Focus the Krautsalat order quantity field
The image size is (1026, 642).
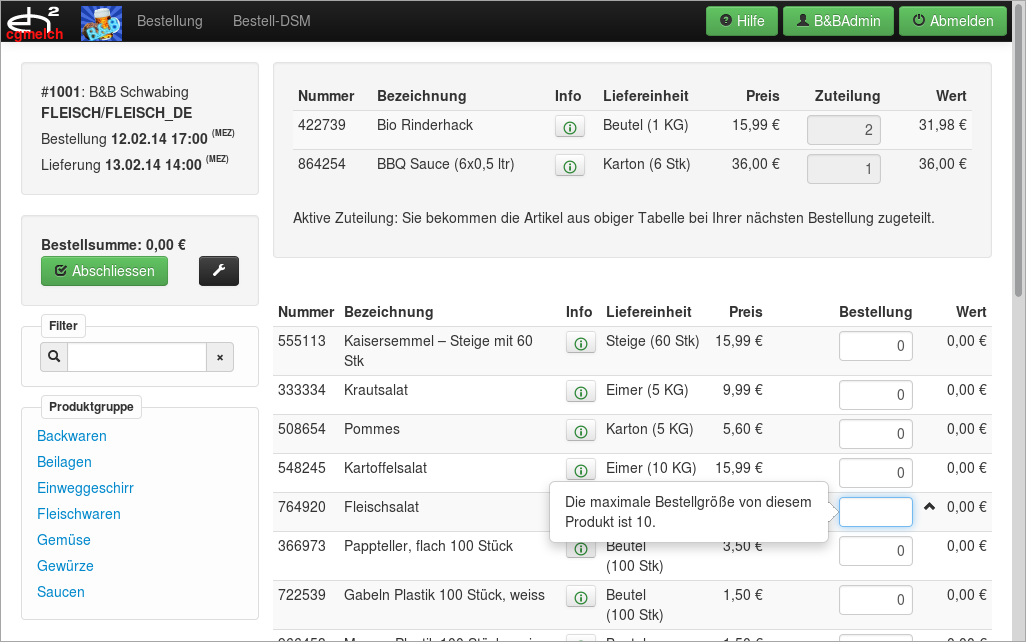point(875,395)
